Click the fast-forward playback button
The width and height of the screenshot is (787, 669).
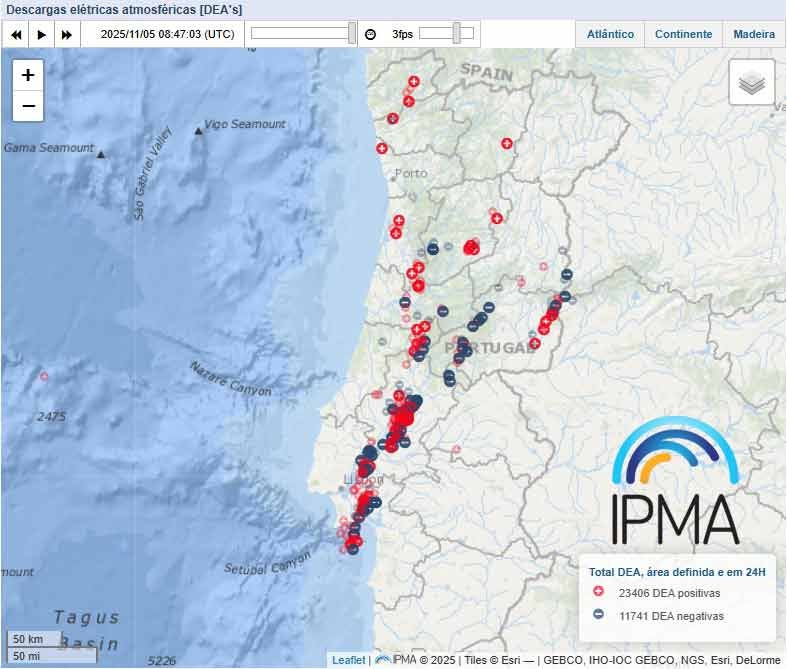(67, 34)
